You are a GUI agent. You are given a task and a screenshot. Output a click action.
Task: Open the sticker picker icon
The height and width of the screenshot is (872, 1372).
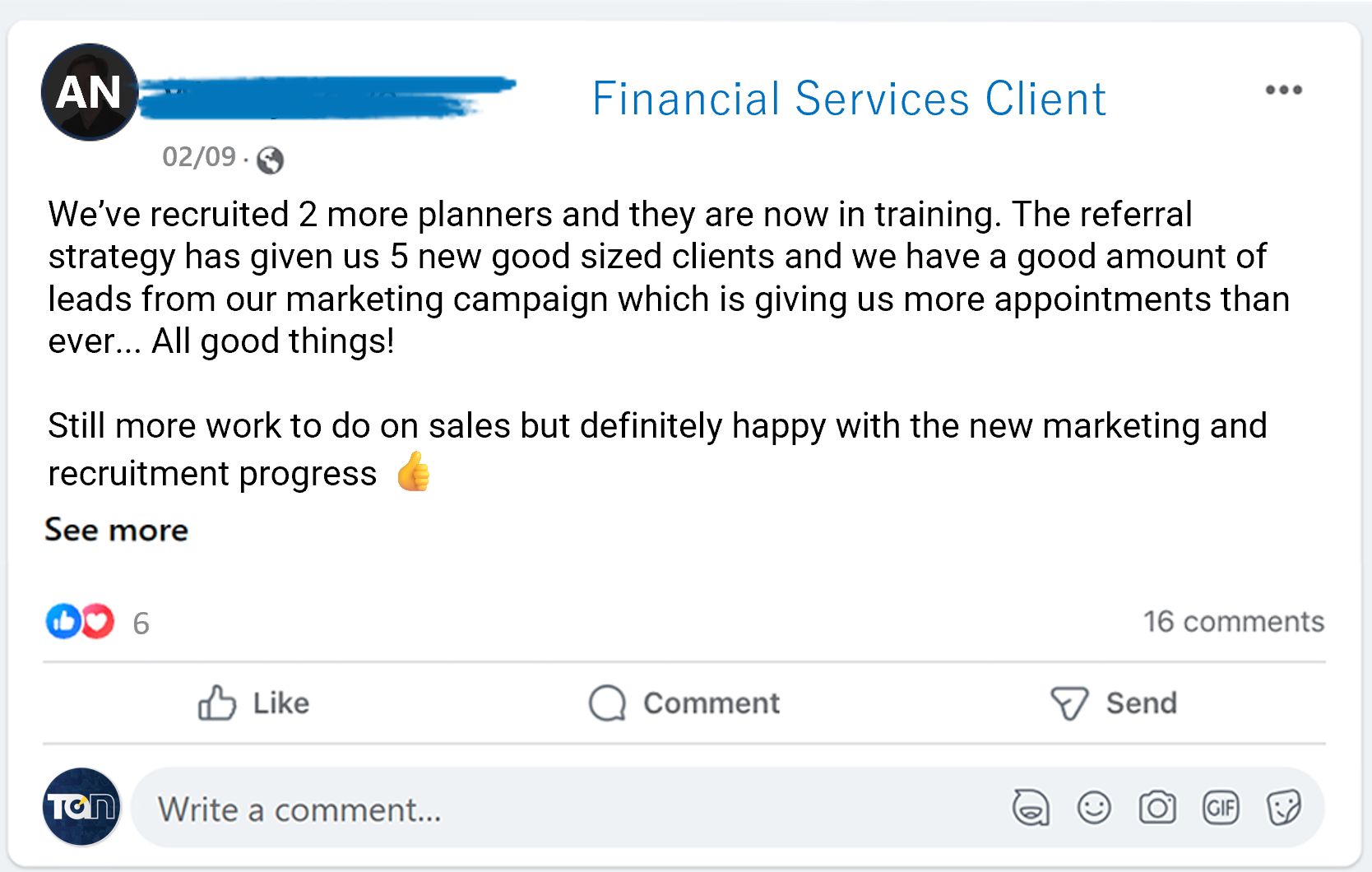pyautogui.click(x=1283, y=808)
